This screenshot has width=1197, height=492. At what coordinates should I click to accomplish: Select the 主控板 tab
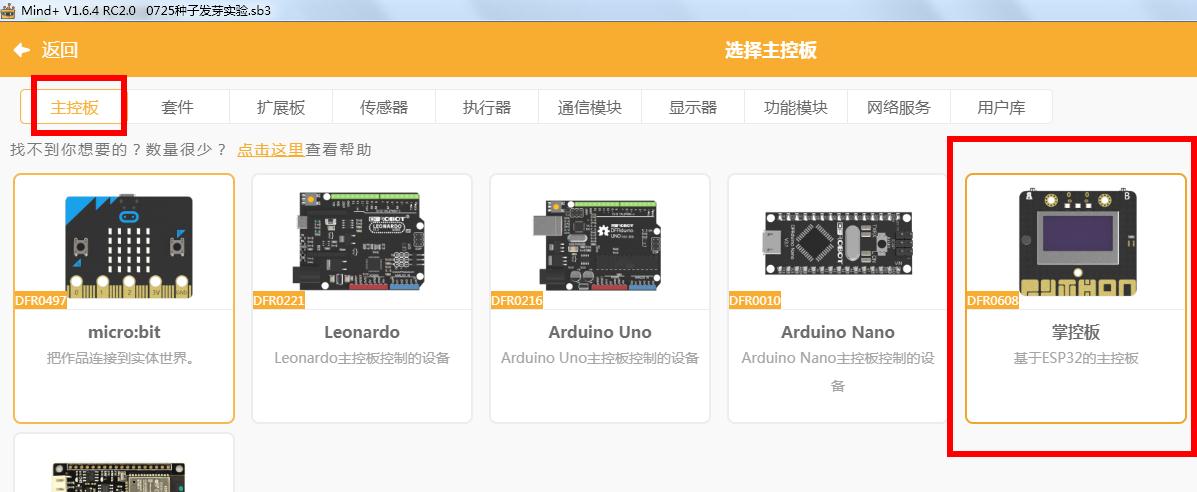click(75, 107)
